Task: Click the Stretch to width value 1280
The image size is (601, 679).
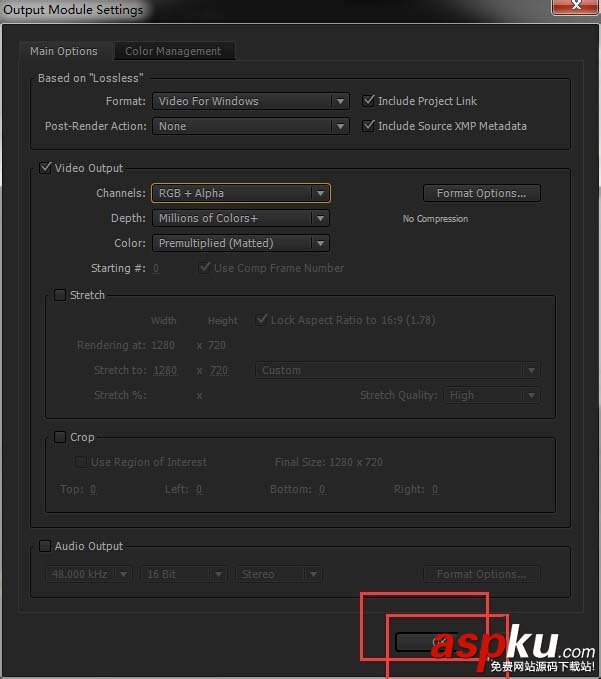Action: [165, 371]
